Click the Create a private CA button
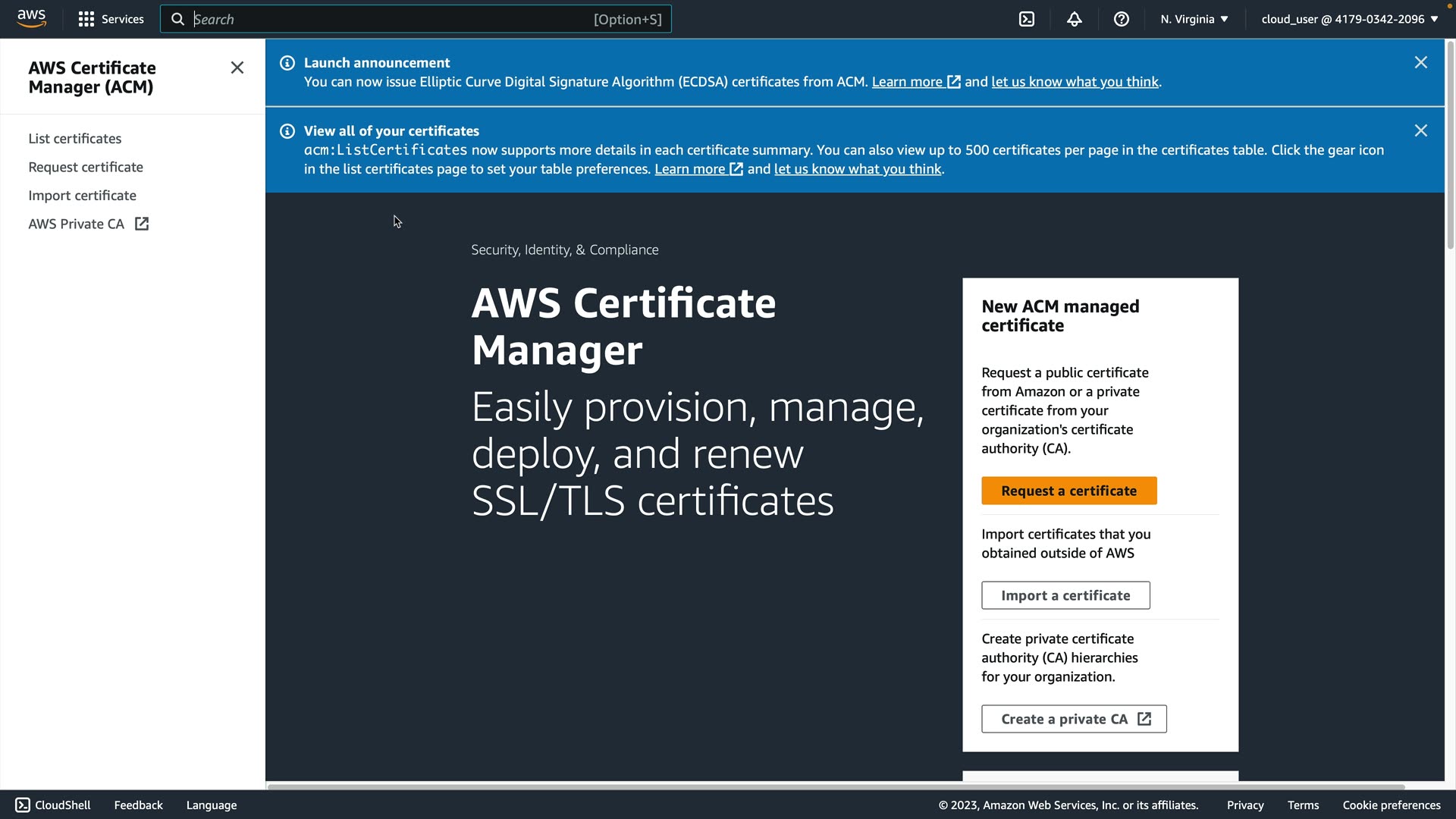Screen dimensions: 1456x819 pos(1073,719)
